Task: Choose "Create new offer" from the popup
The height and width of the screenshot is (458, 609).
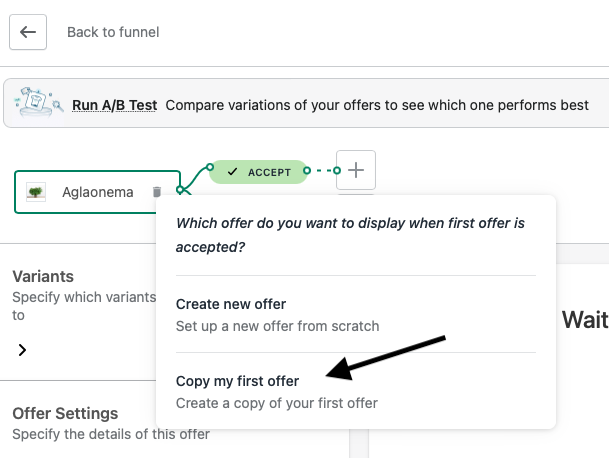Action: (x=231, y=304)
